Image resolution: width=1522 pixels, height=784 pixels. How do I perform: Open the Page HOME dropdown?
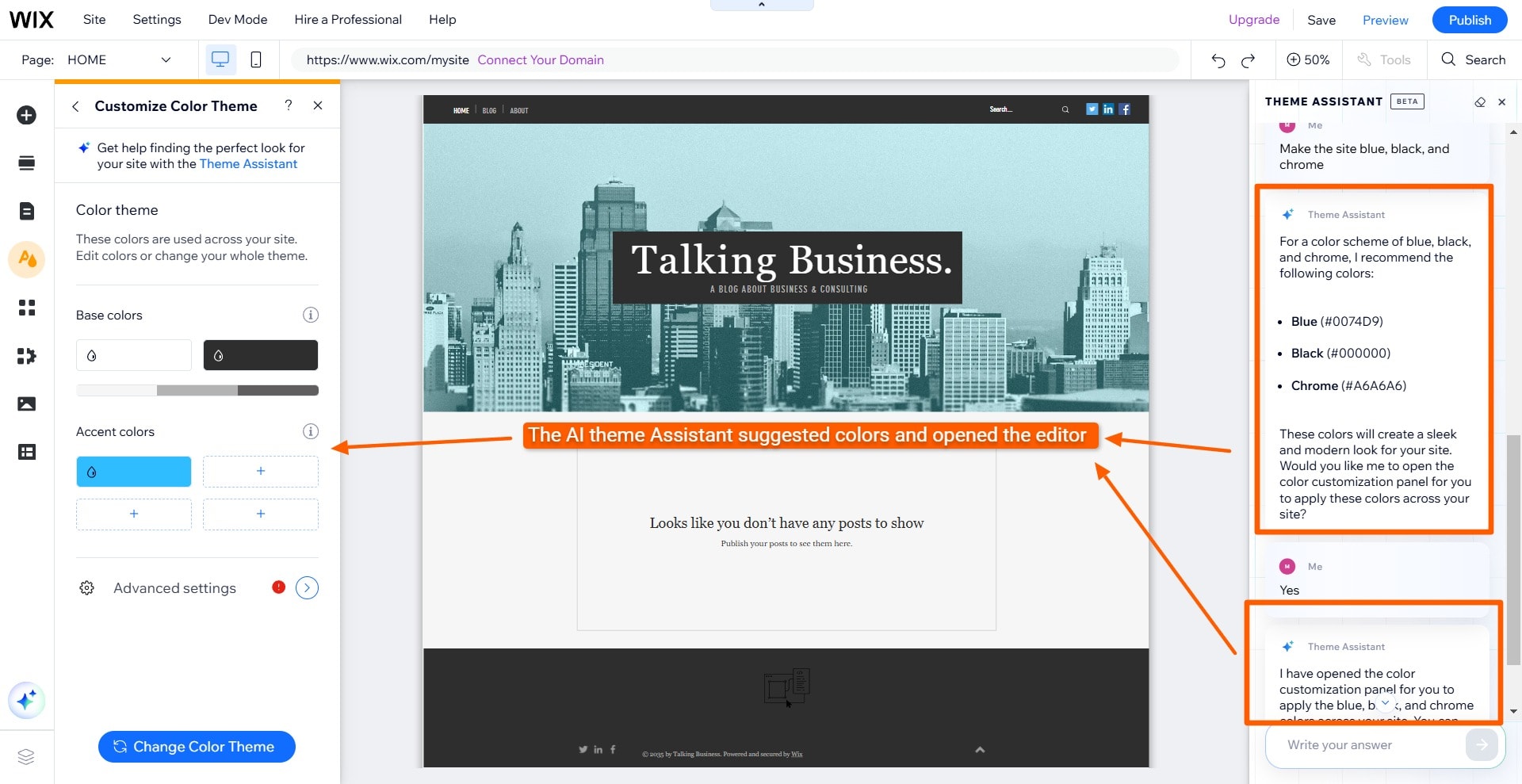click(x=119, y=59)
